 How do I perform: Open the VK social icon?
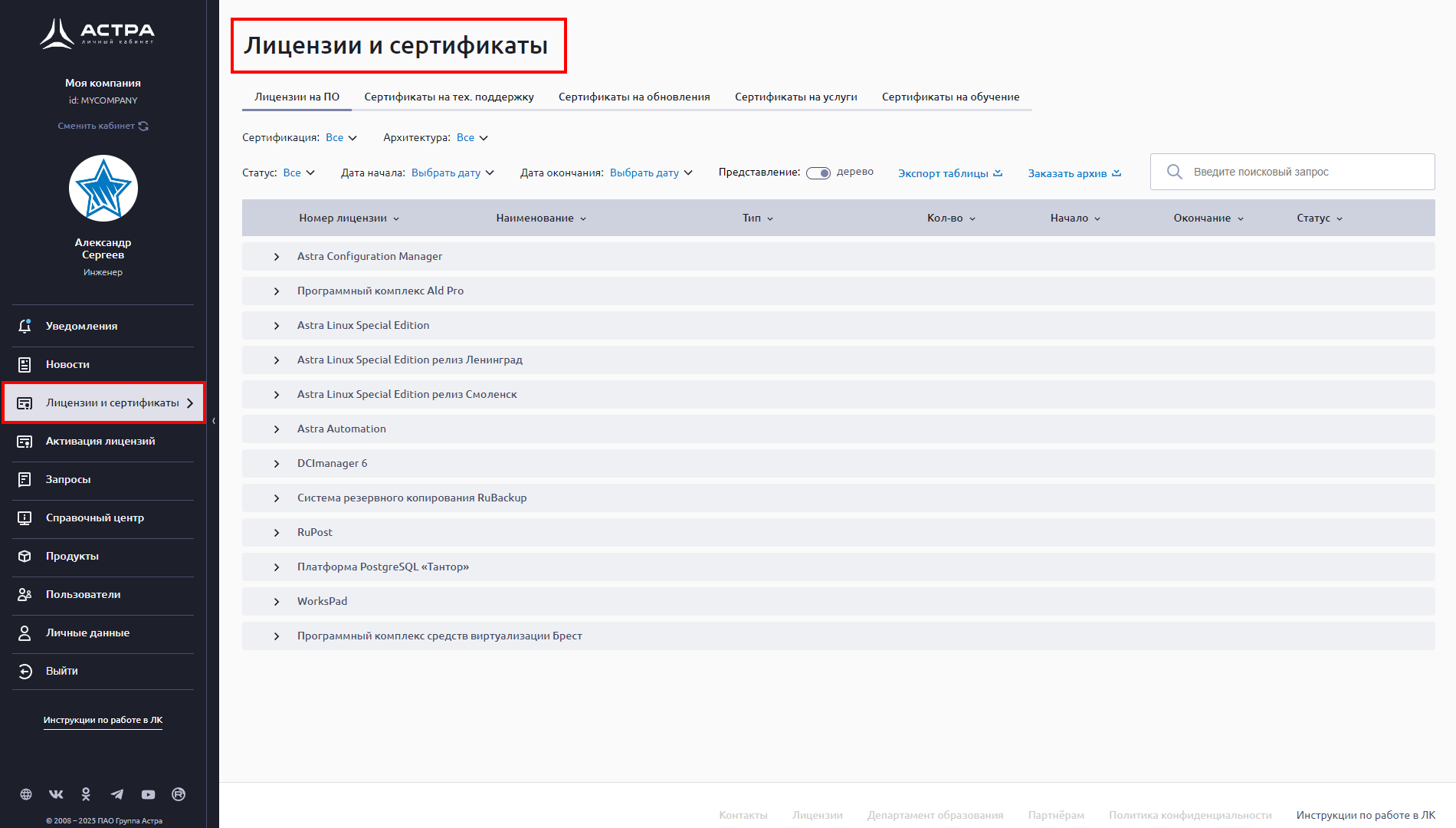56,794
